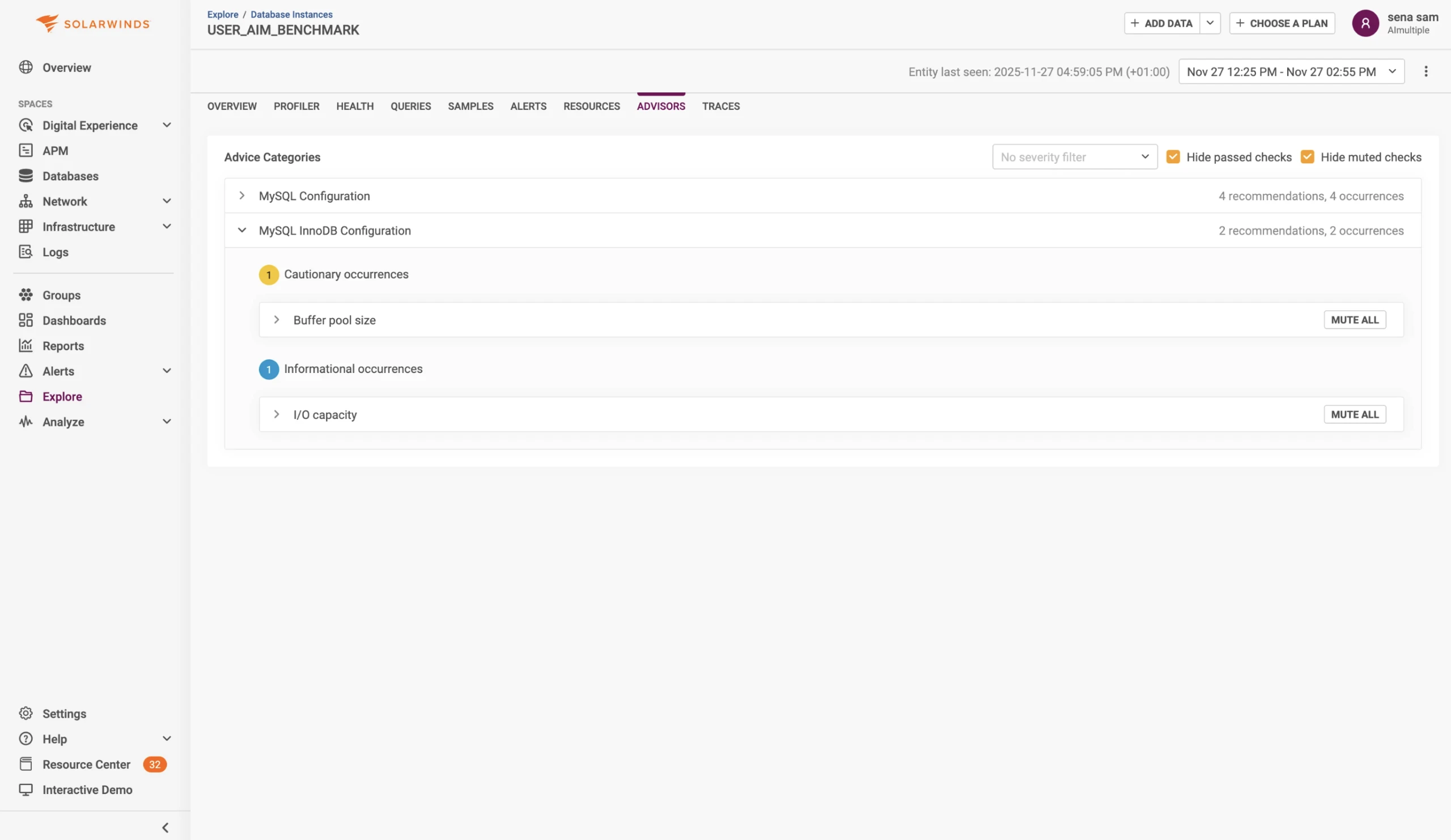This screenshot has height=840, width=1451.
Task: Click the Settings gear icon
Action: [x=26, y=714]
